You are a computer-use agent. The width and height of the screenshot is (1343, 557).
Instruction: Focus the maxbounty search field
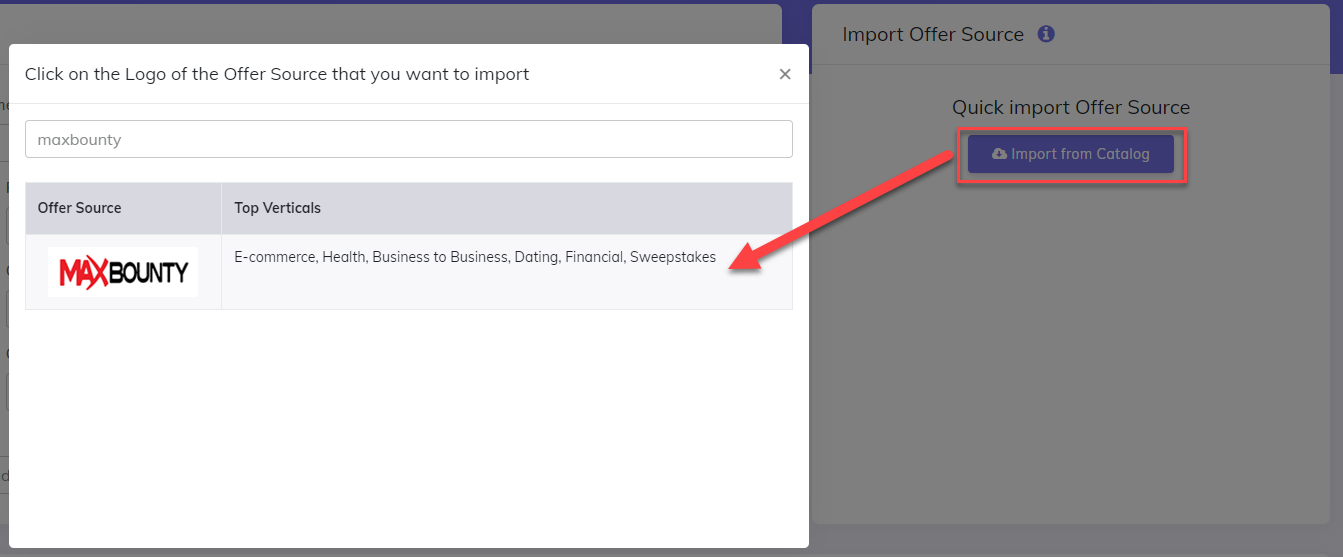[409, 139]
